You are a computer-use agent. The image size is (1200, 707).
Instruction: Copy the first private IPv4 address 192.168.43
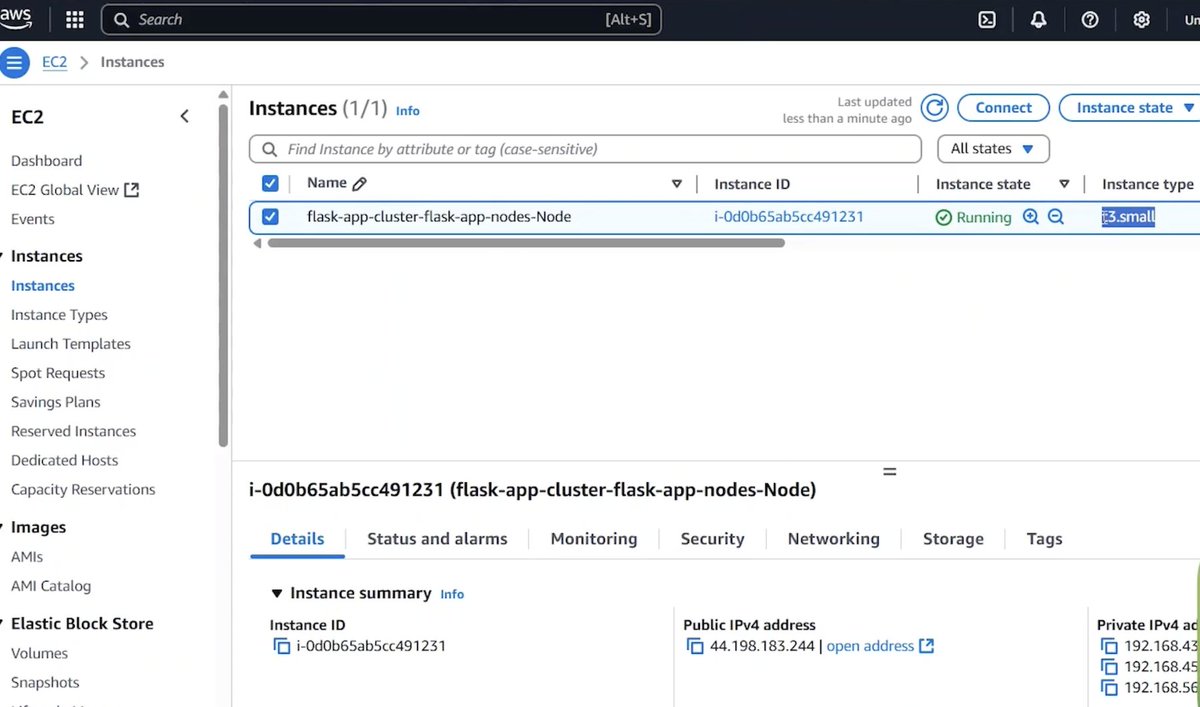(1108, 646)
